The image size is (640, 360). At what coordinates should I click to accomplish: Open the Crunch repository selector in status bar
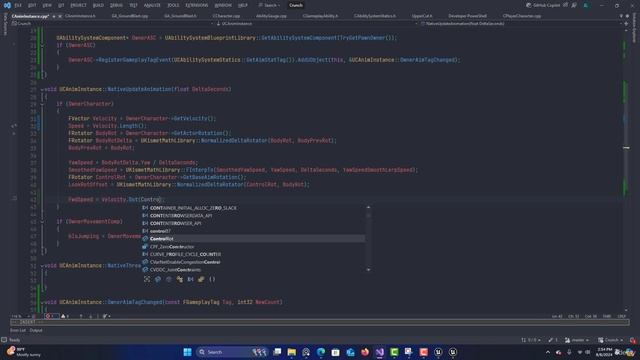610,340
